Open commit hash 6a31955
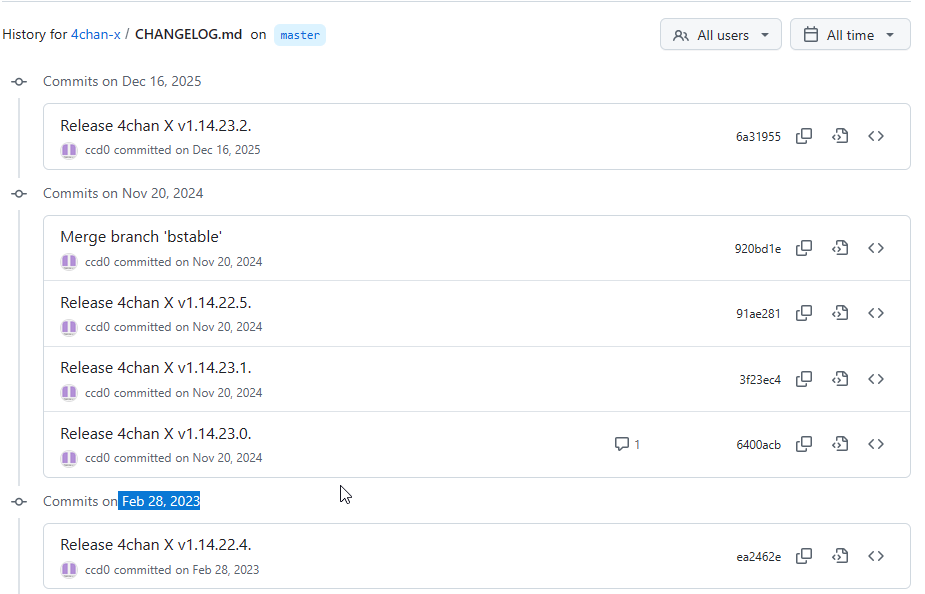 tap(758, 137)
